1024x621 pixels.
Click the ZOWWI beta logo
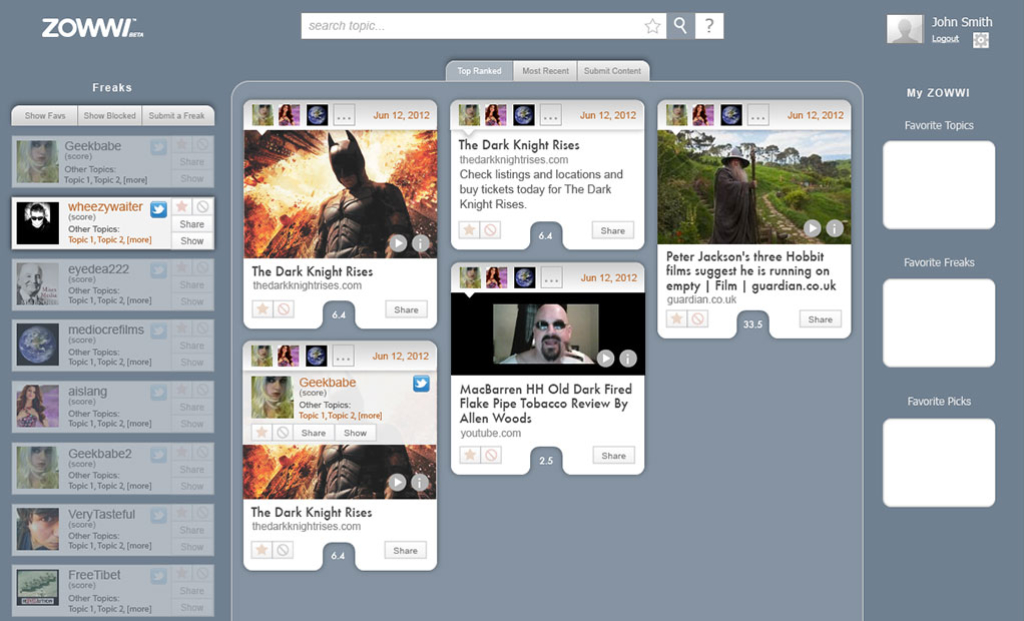pyautogui.click(x=93, y=28)
